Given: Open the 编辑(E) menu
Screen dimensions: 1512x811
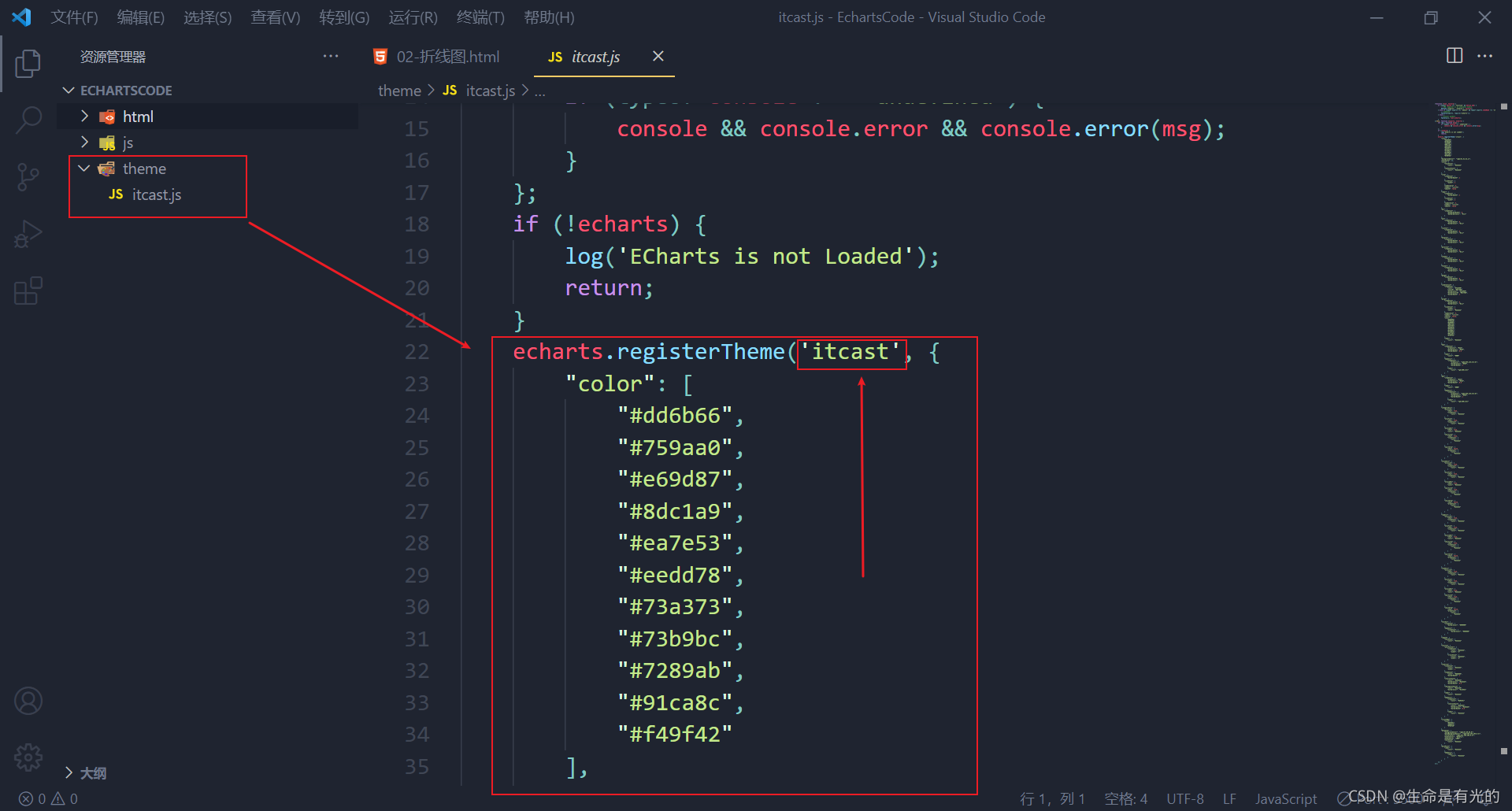Looking at the screenshot, I should [141, 17].
